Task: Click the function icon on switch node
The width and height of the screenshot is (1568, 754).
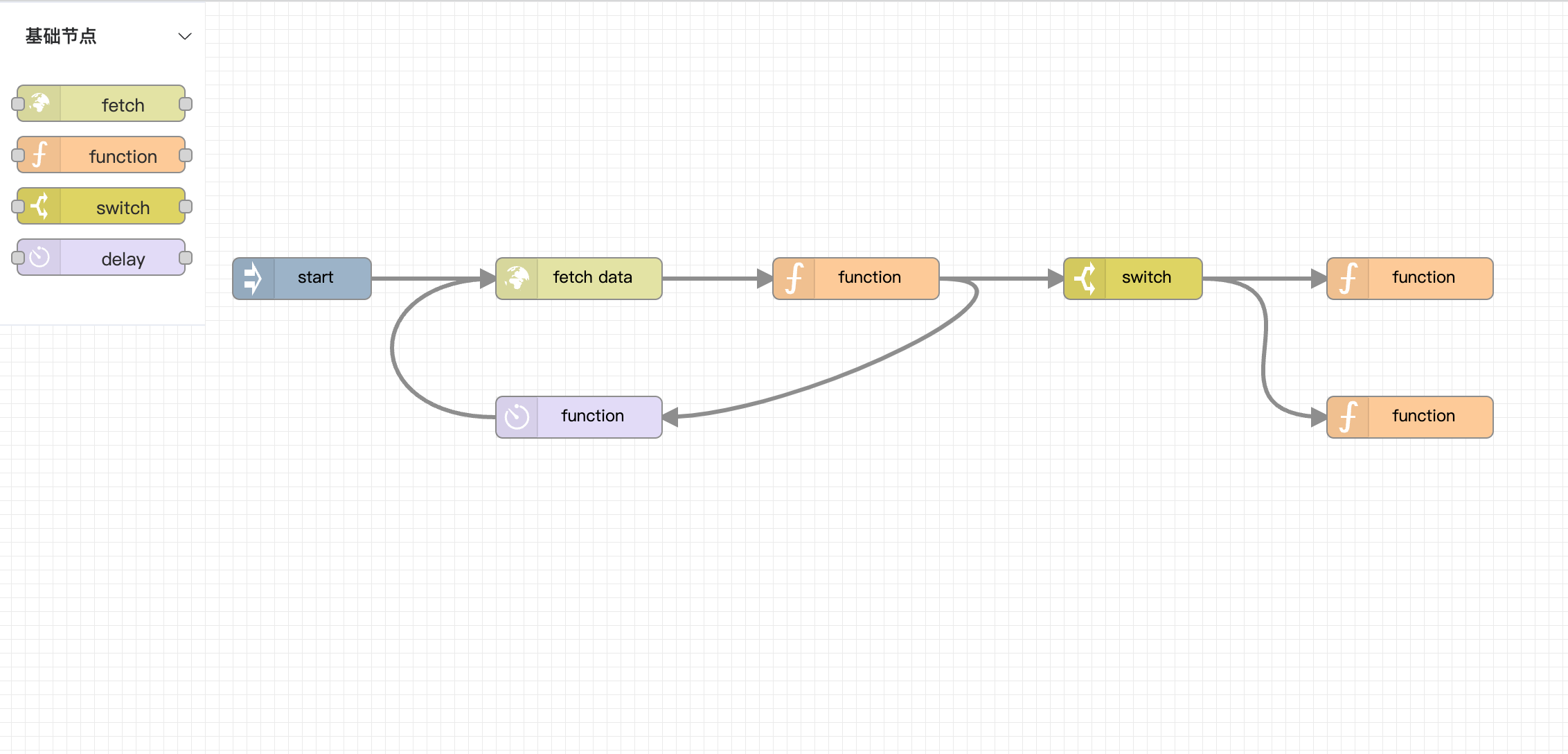Action: point(1085,278)
